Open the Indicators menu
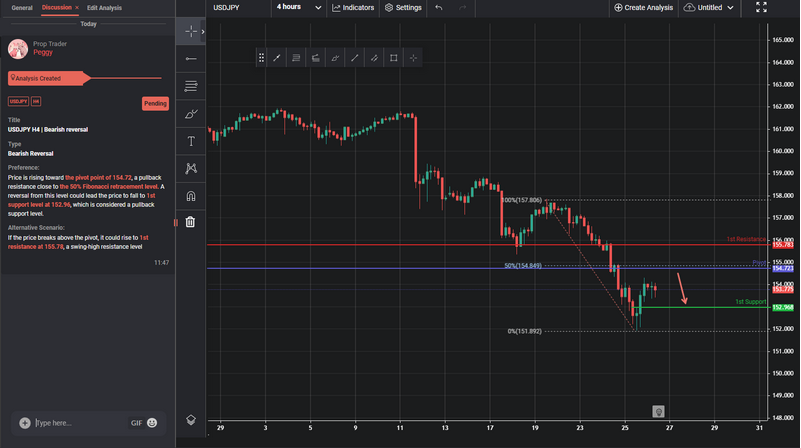Viewport: 801px width, 448px height. pos(353,8)
